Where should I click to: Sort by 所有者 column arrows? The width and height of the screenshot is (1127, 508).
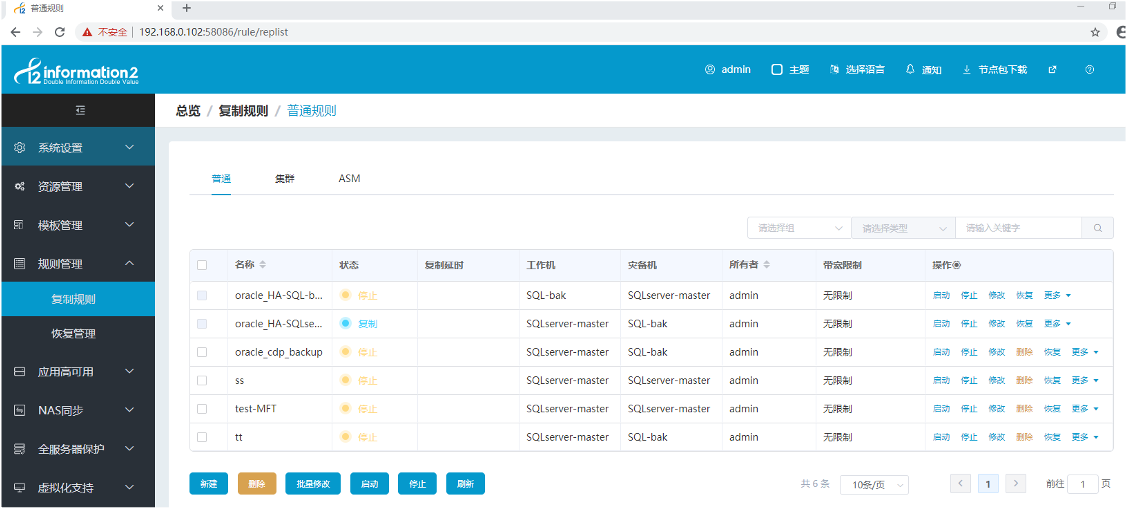766,265
